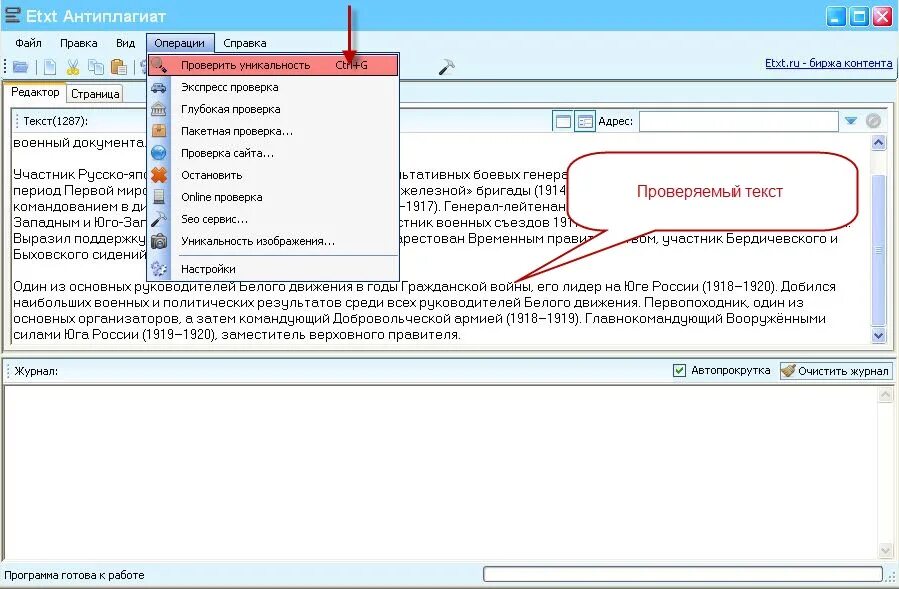
Task: Click into the Адрес input field
Action: (x=739, y=121)
